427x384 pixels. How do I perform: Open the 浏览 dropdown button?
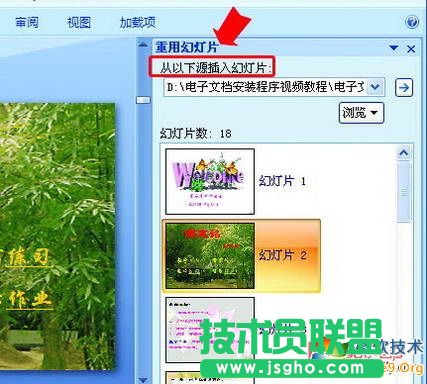(x=361, y=113)
